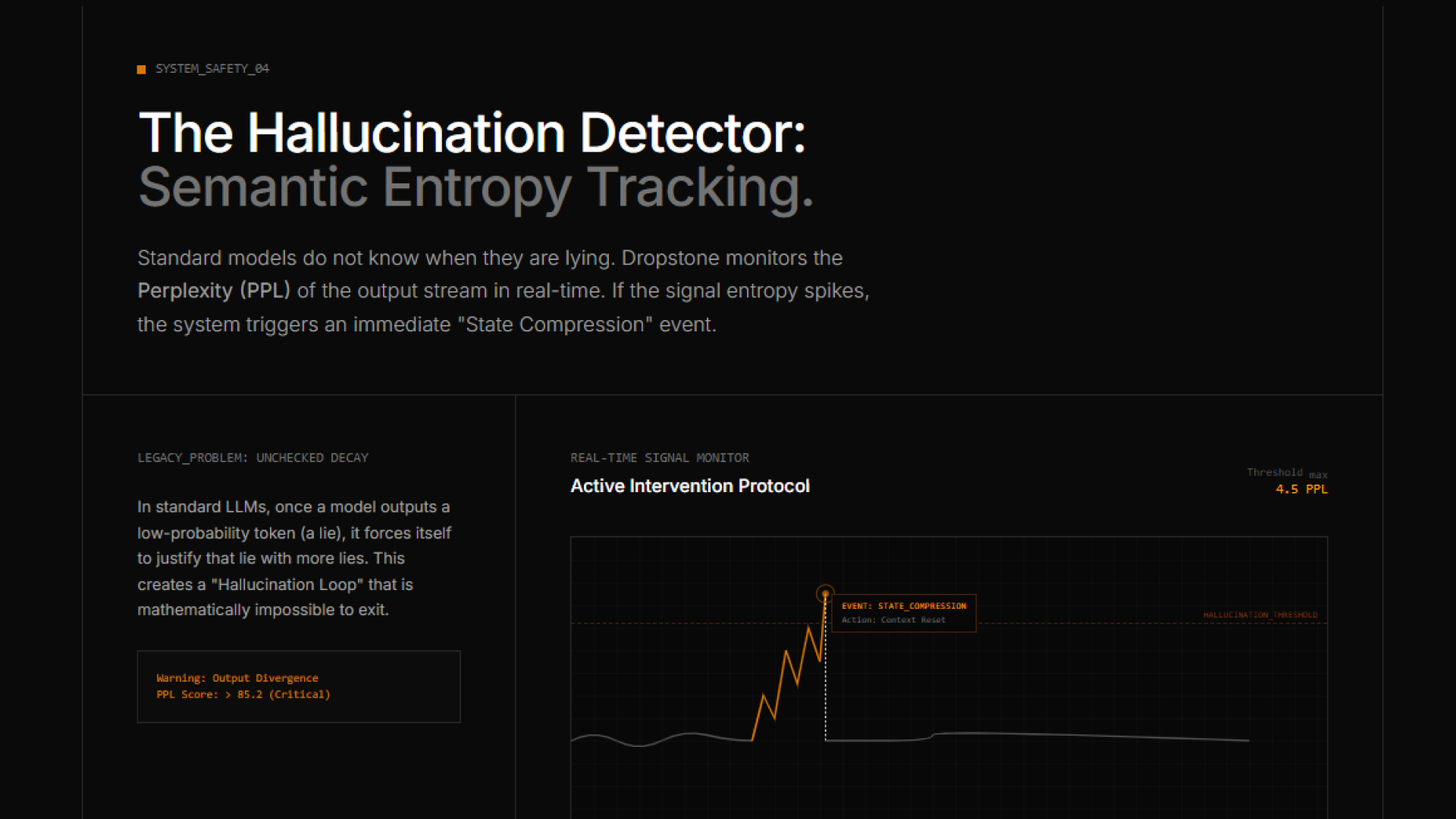The image size is (1456, 819).
Task: Click the 'Active Intervention Protocol' title
Action: point(689,486)
